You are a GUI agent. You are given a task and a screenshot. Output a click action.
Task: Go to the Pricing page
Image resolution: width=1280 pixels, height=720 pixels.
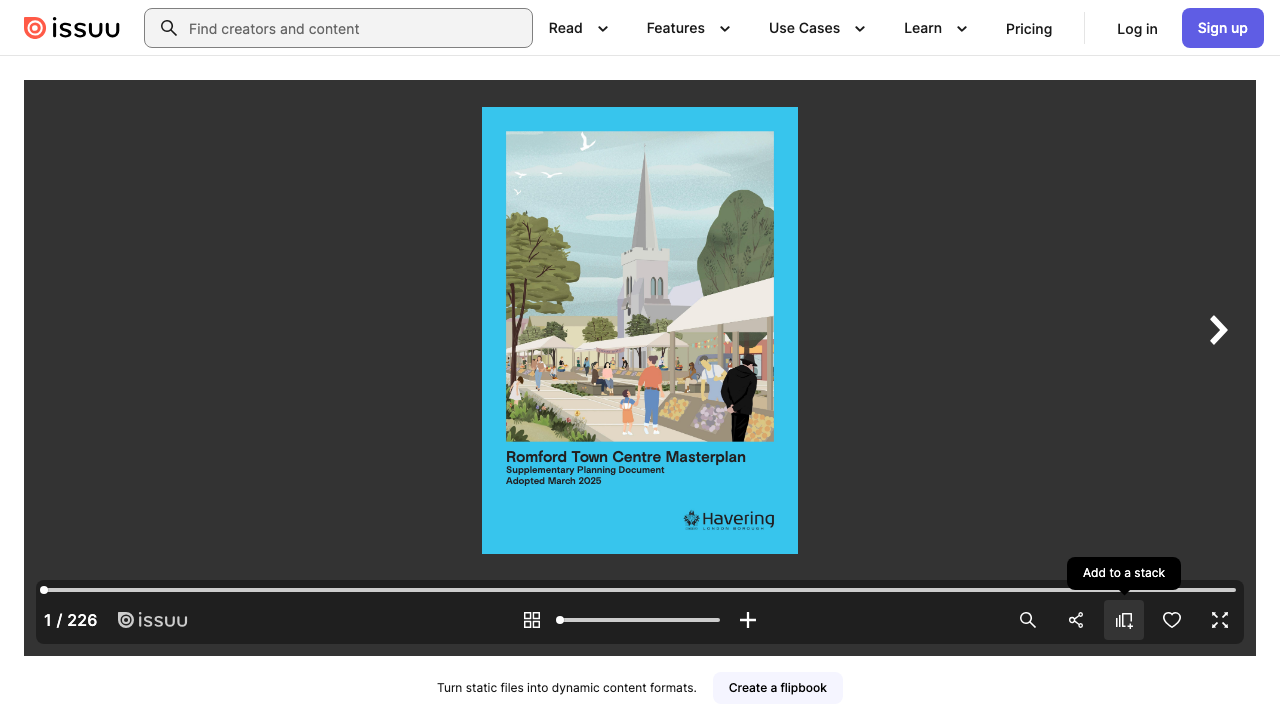point(1029,29)
